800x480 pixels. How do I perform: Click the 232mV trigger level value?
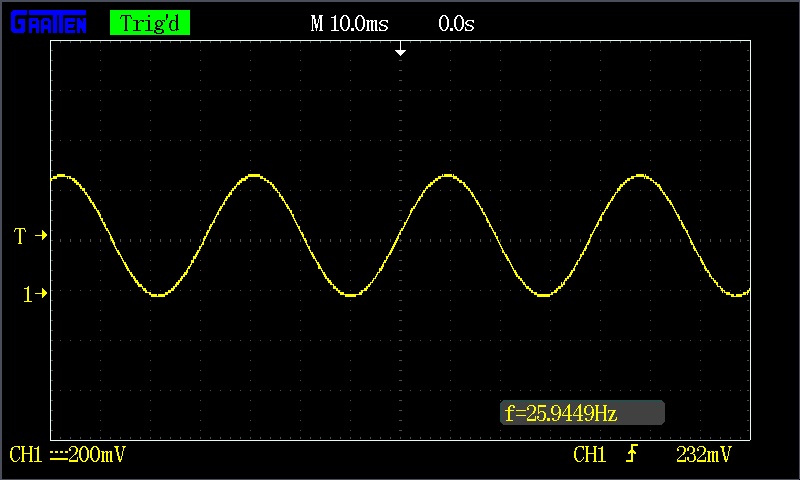pyautogui.click(x=703, y=455)
